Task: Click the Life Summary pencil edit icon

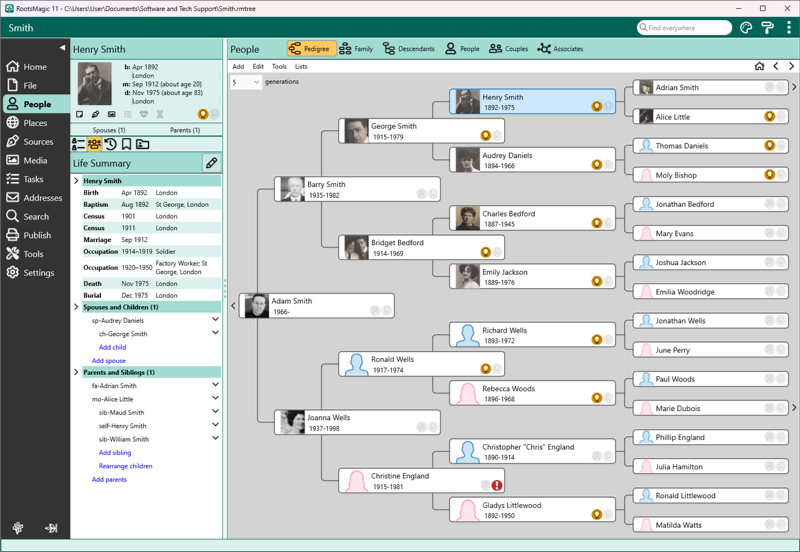Action: 211,163
